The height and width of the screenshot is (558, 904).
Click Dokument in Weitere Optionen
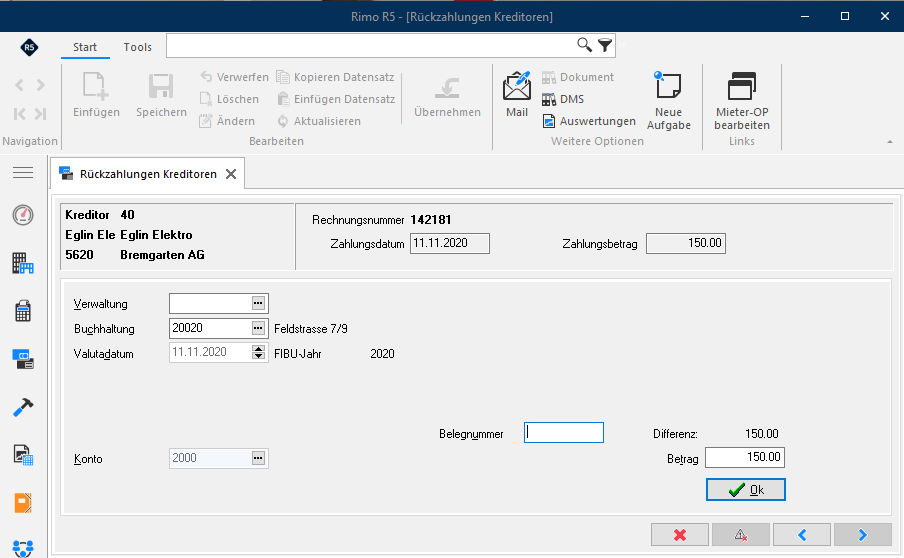[x=578, y=77]
